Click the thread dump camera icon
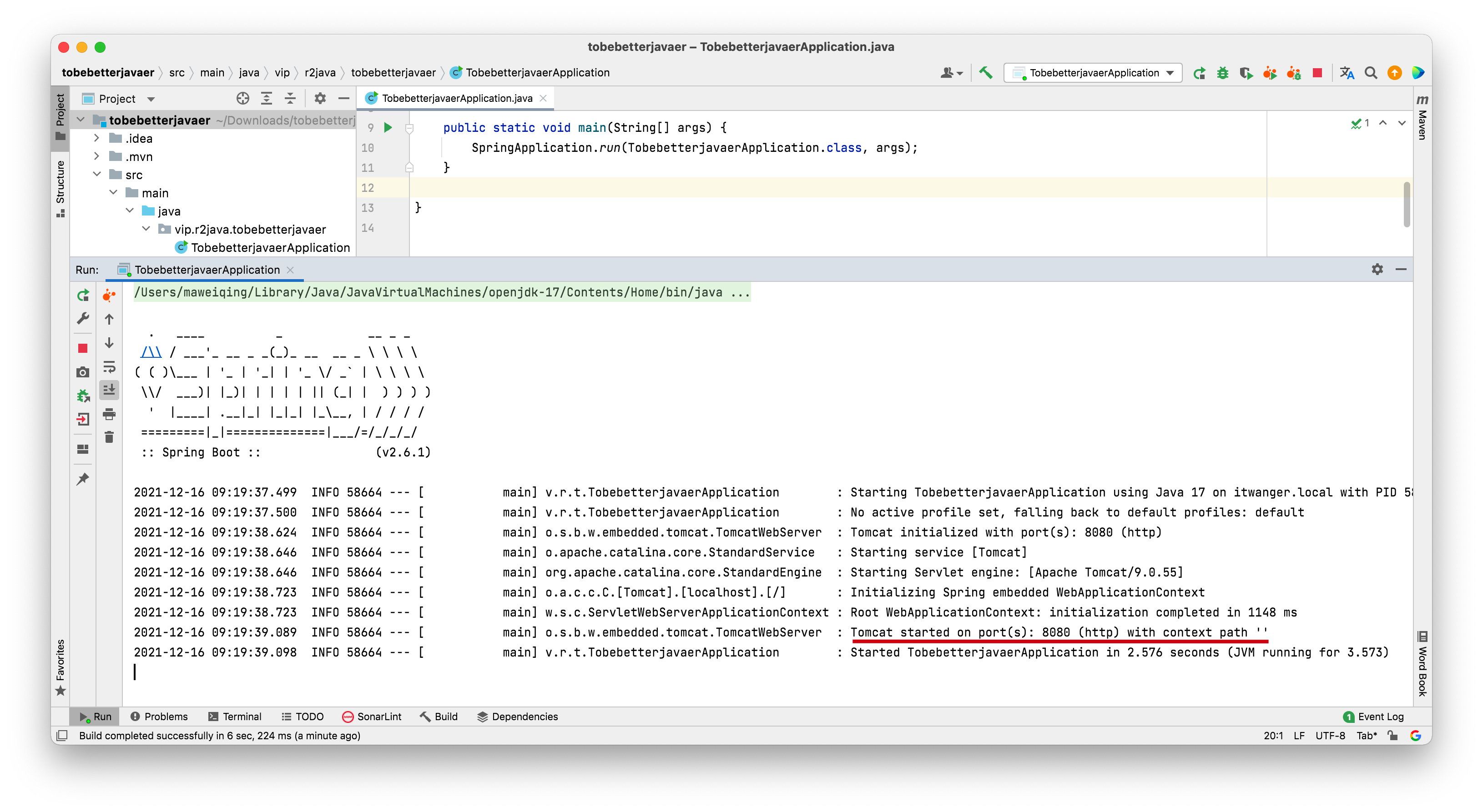1483x812 pixels. click(x=83, y=372)
